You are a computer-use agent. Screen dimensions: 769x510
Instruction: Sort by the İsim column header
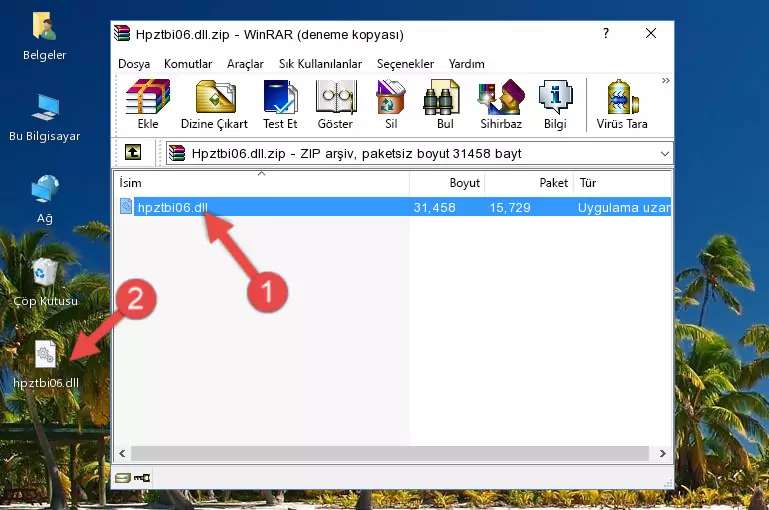pyautogui.click(x=262, y=183)
